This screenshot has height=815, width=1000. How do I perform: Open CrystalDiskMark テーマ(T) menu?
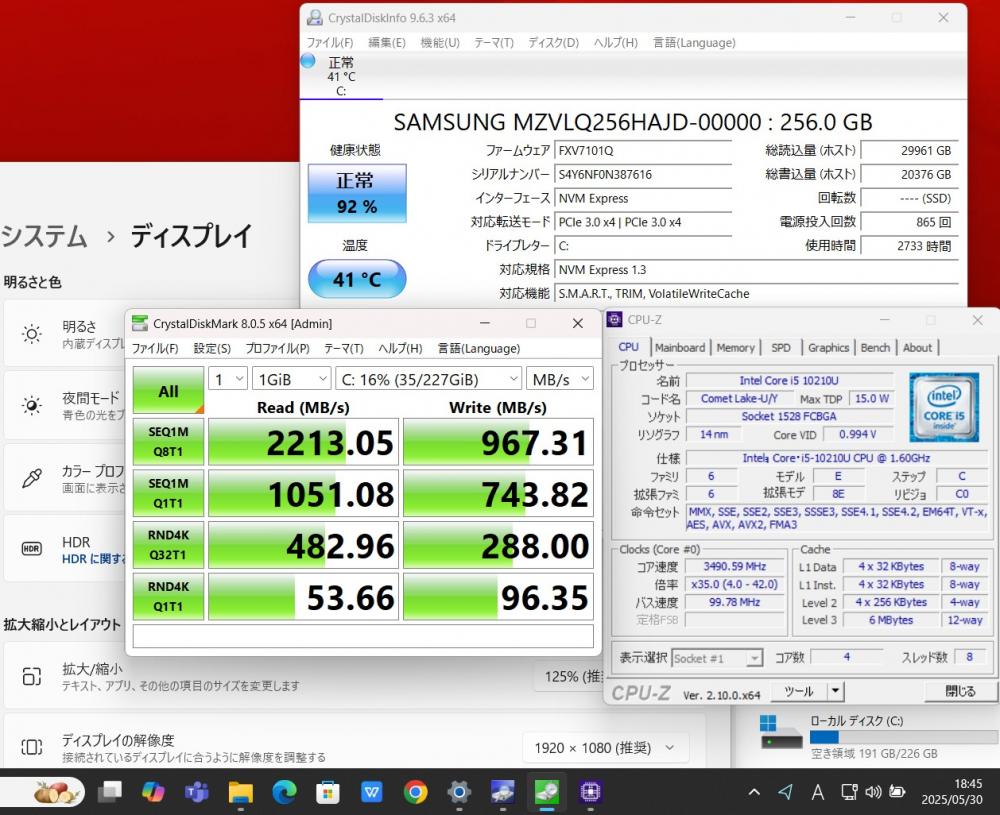344,348
